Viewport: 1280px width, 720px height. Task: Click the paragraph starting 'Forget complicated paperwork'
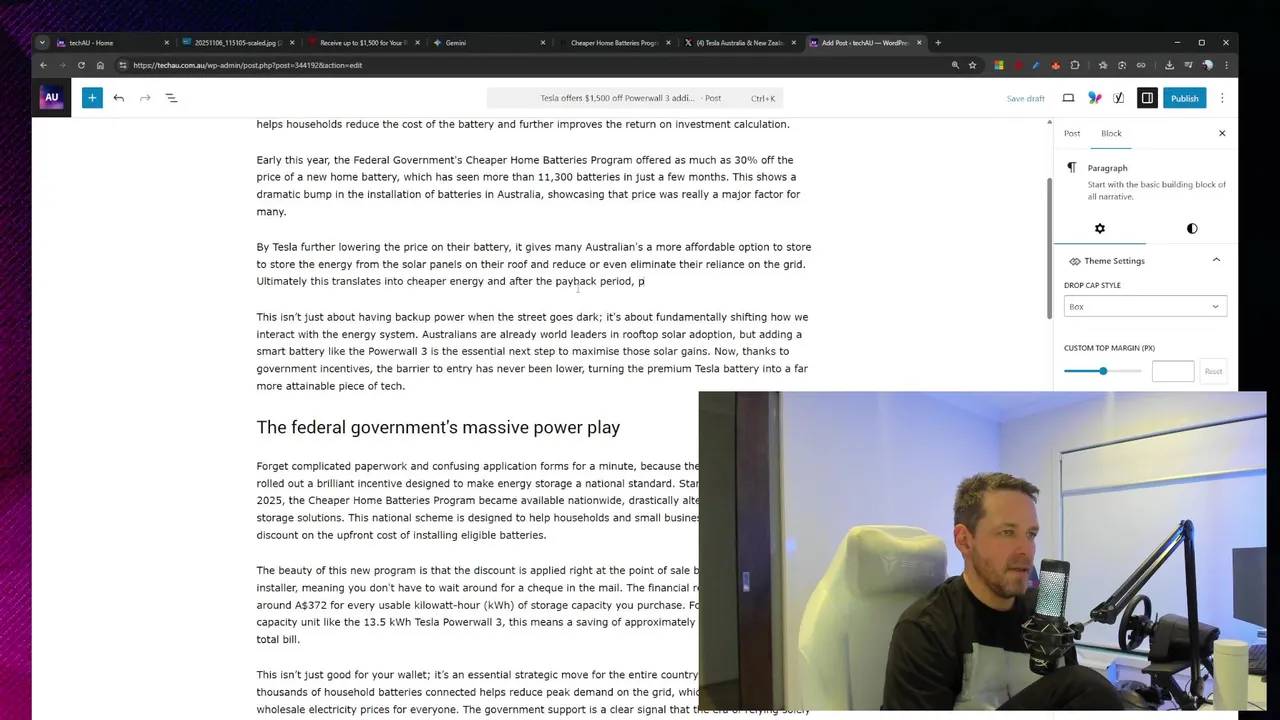click(478, 500)
